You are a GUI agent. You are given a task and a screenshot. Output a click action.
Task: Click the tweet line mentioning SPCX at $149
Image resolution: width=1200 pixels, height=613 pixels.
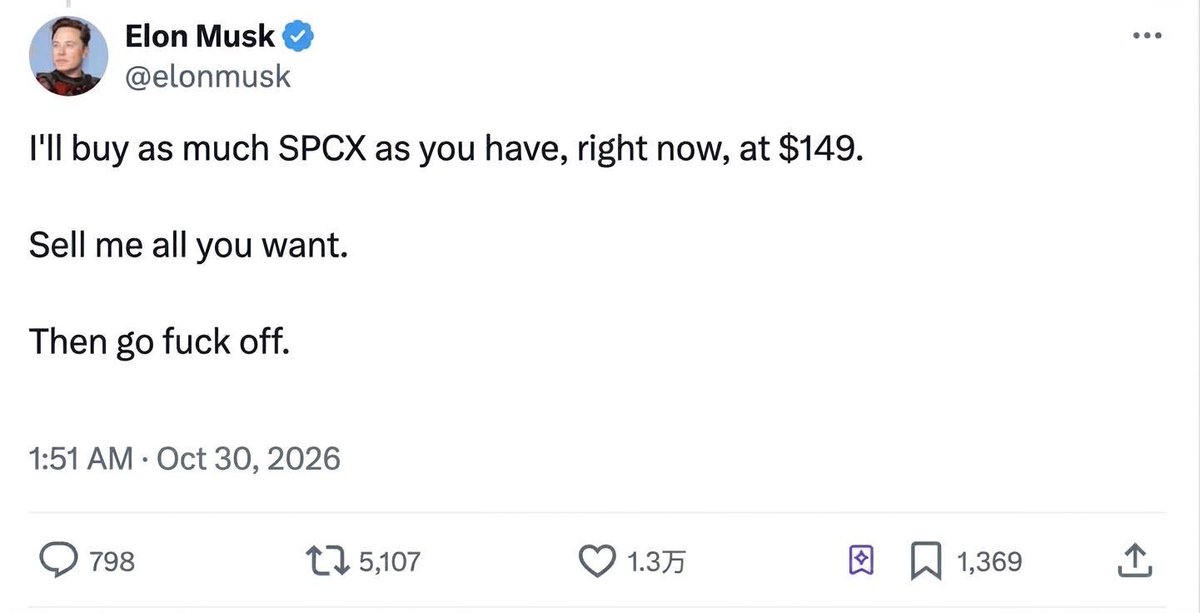click(445, 149)
